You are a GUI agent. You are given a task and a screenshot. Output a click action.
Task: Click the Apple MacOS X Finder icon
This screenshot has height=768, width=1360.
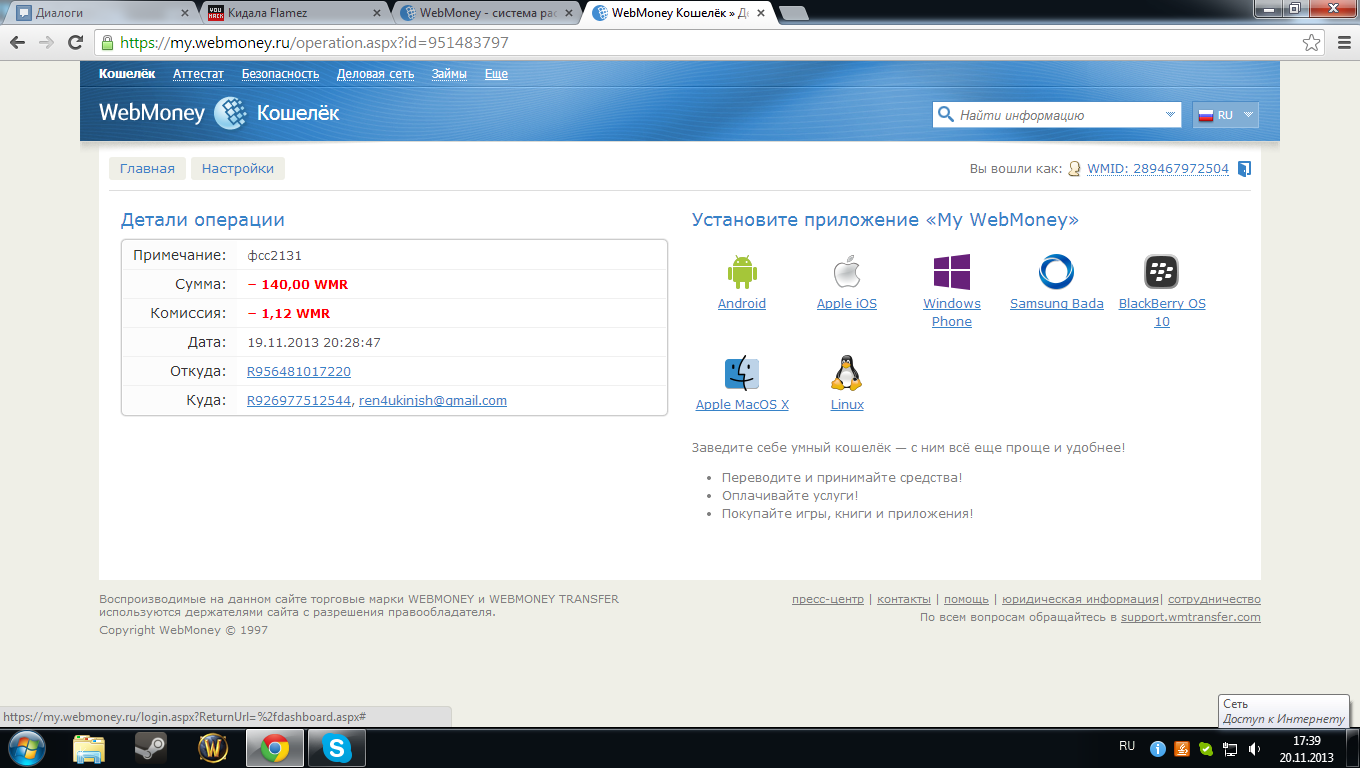742,373
